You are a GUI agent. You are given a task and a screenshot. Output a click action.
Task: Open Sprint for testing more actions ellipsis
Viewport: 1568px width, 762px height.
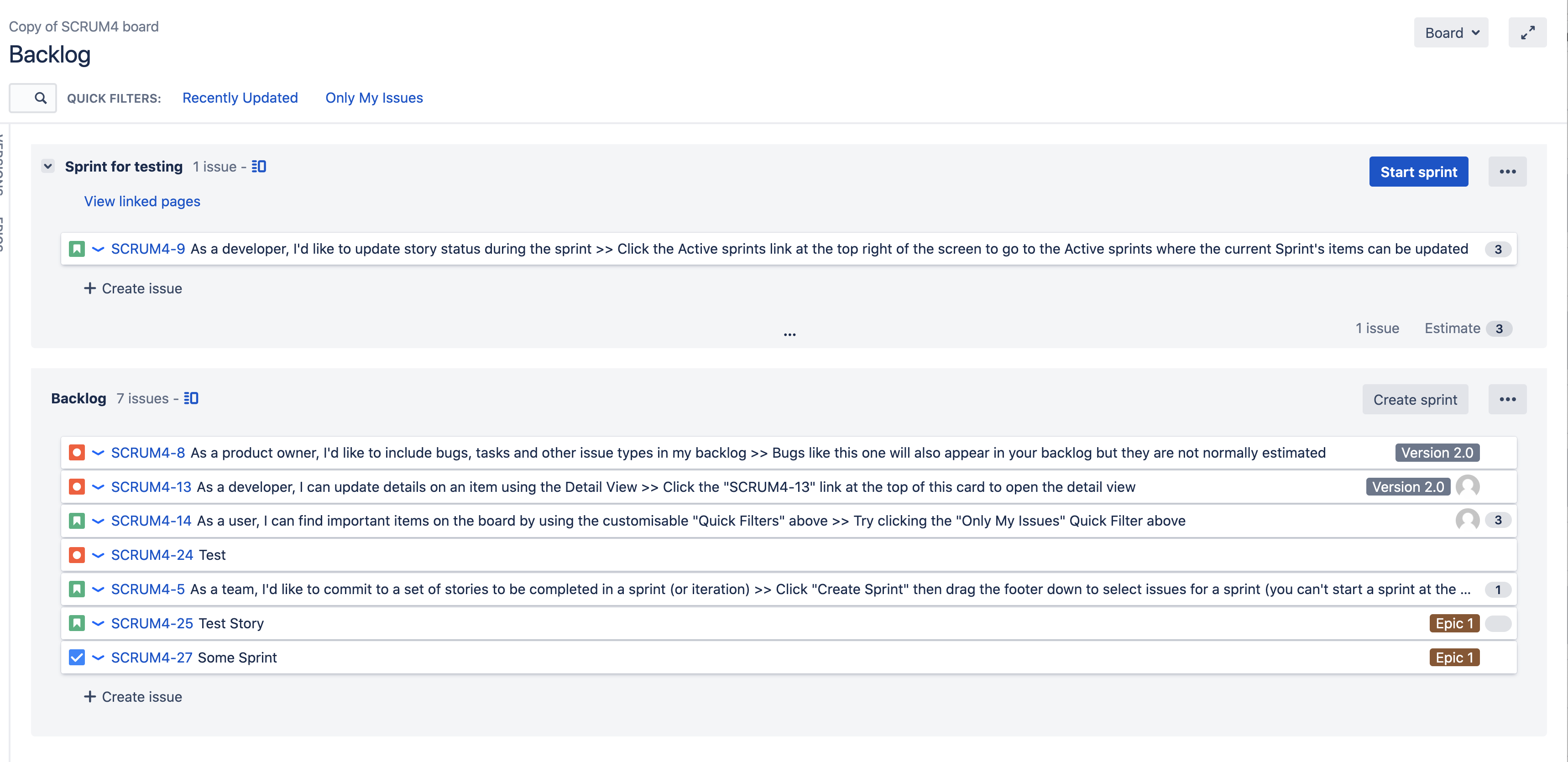point(1507,172)
